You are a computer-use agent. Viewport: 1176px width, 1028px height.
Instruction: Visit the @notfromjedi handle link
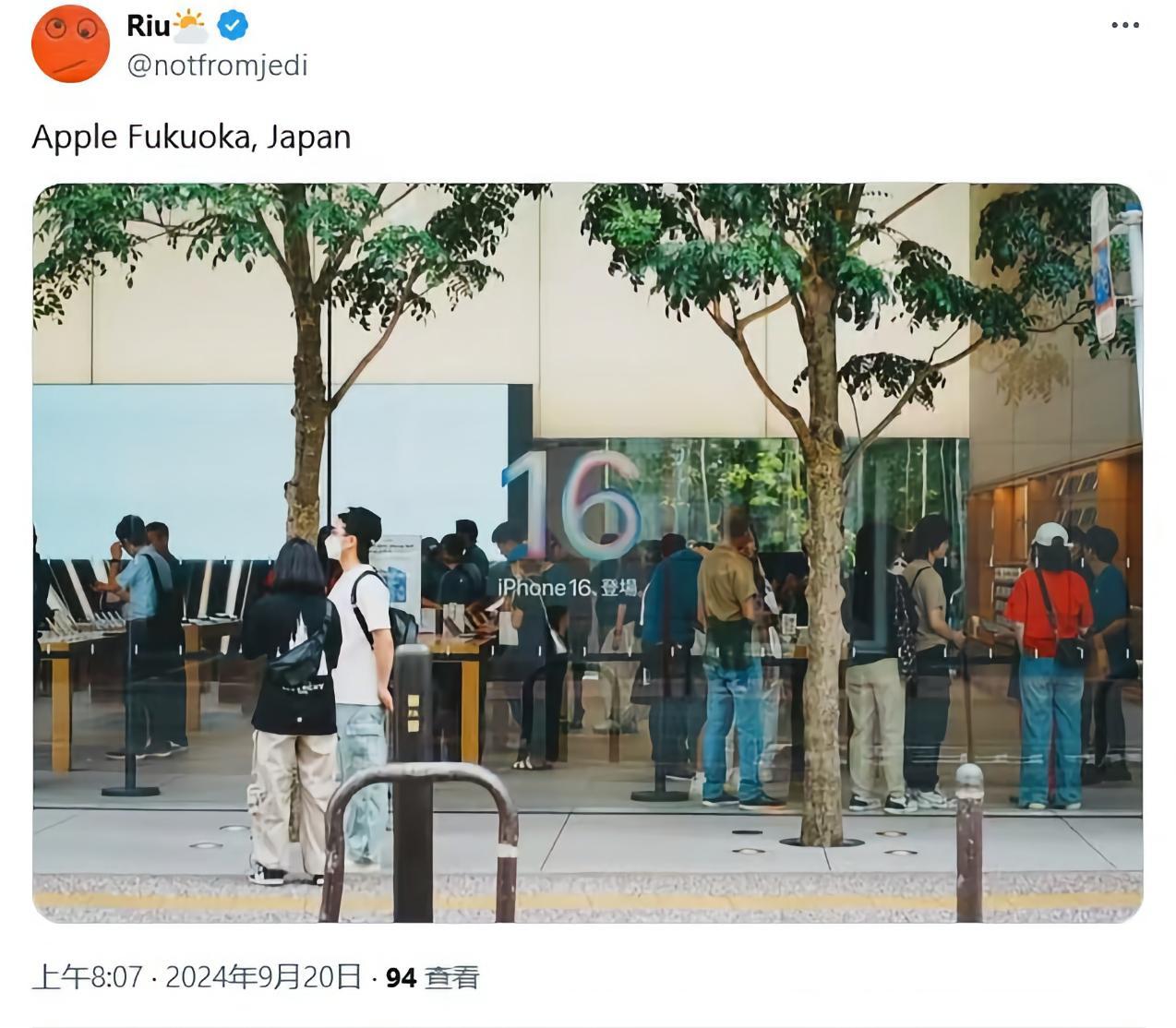pos(217,66)
